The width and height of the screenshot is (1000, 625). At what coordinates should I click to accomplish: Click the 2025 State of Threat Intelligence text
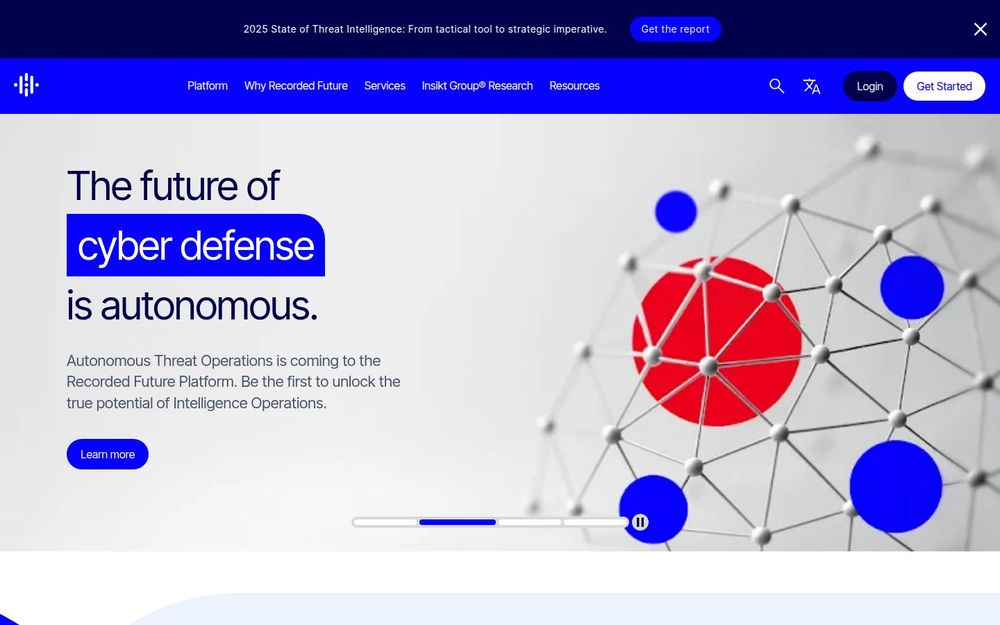point(425,29)
